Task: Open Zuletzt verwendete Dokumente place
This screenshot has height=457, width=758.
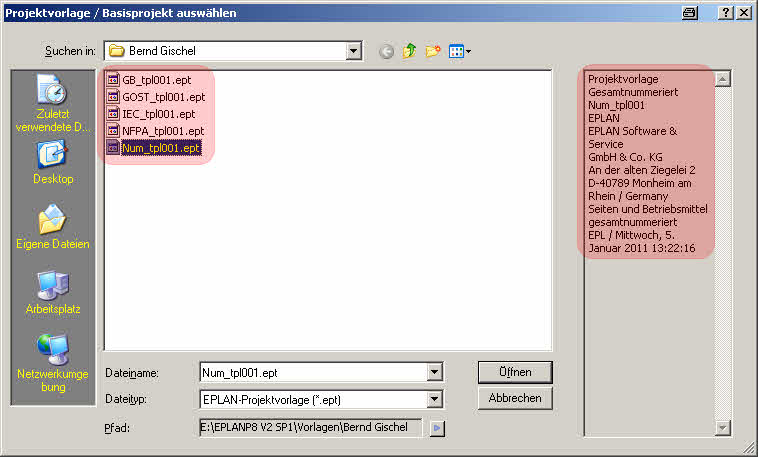Action: (x=53, y=103)
